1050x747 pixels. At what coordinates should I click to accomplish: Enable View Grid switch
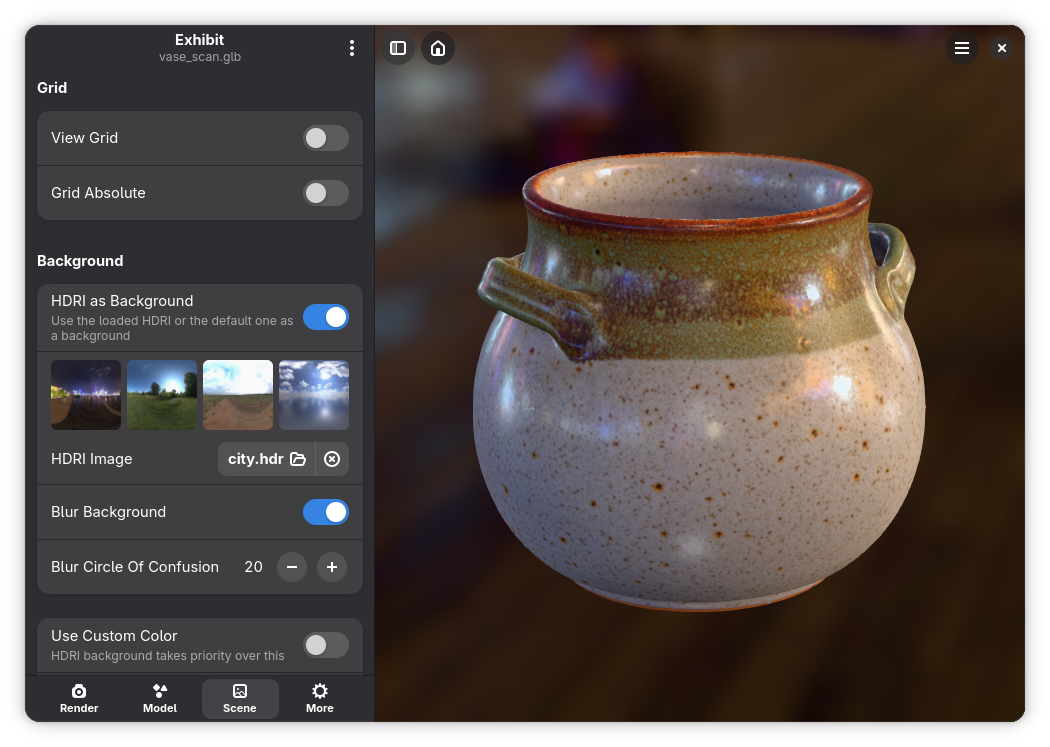point(326,138)
